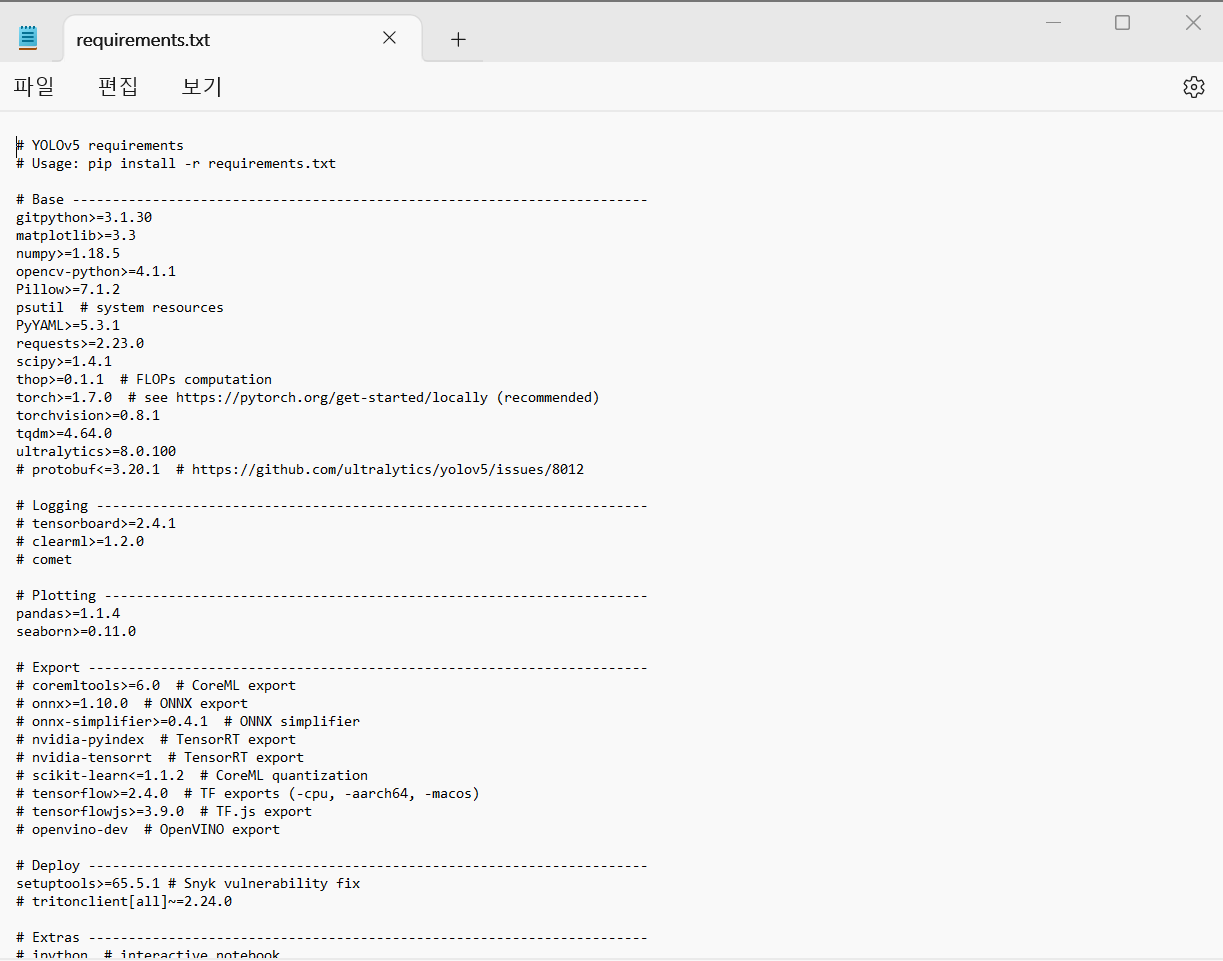
Task: Close the requirements.txt tab
Action: [390, 38]
